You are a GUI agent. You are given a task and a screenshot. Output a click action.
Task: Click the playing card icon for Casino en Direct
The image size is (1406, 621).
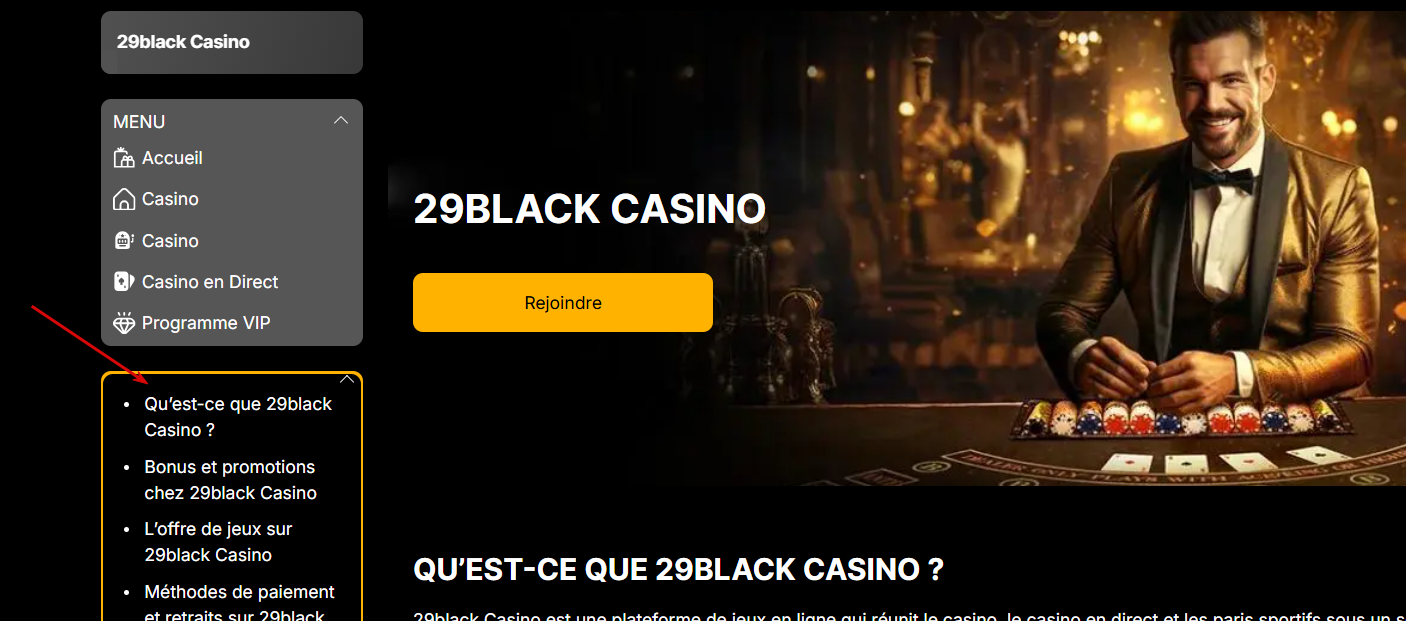click(x=124, y=282)
